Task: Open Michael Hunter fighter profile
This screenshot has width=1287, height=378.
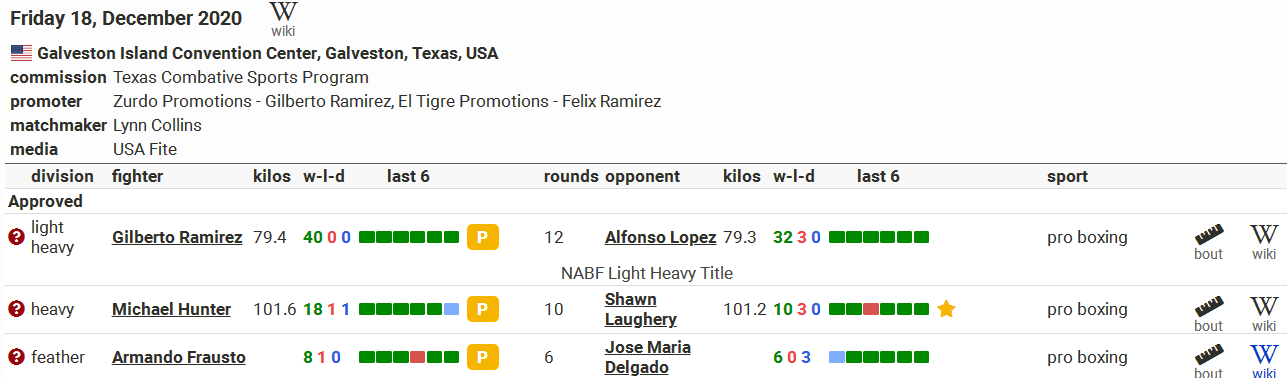Action: tap(171, 310)
